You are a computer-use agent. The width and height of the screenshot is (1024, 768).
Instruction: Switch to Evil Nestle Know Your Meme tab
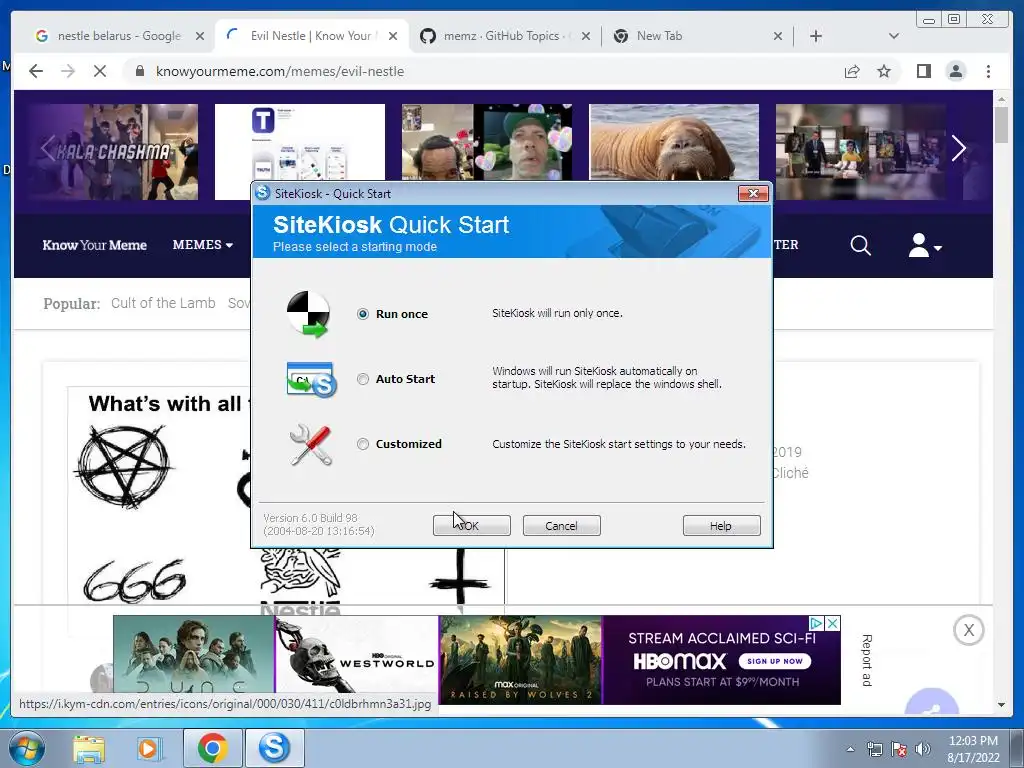(311, 36)
